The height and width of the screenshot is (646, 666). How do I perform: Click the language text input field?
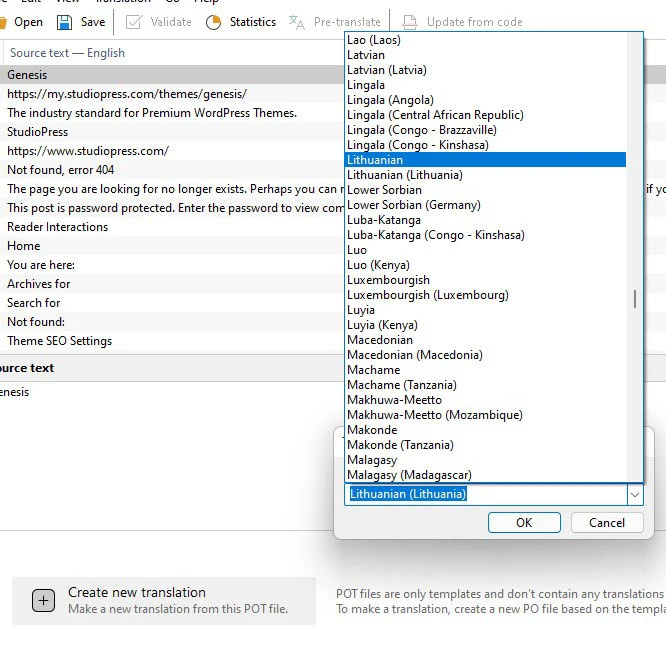coord(485,494)
